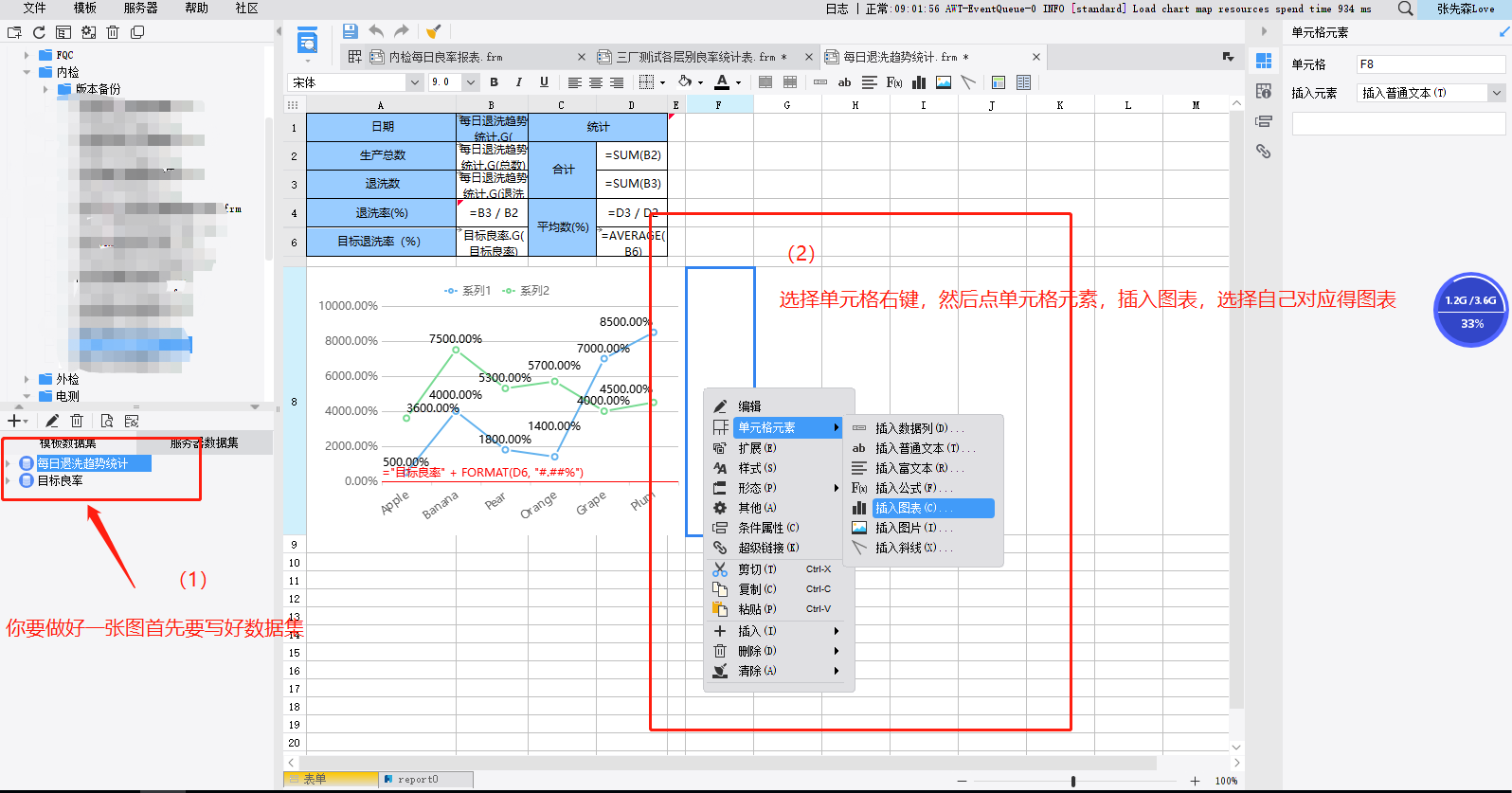
Task: Click the insert rich text toolbar icon
Action: [x=870, y=82]
